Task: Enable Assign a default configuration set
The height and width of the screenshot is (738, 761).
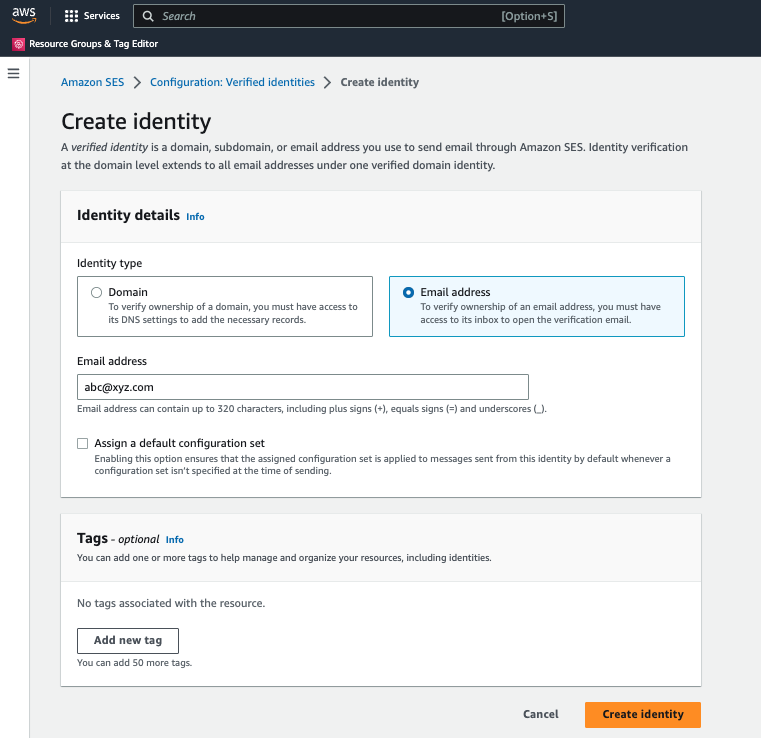Action: [83, 443]
